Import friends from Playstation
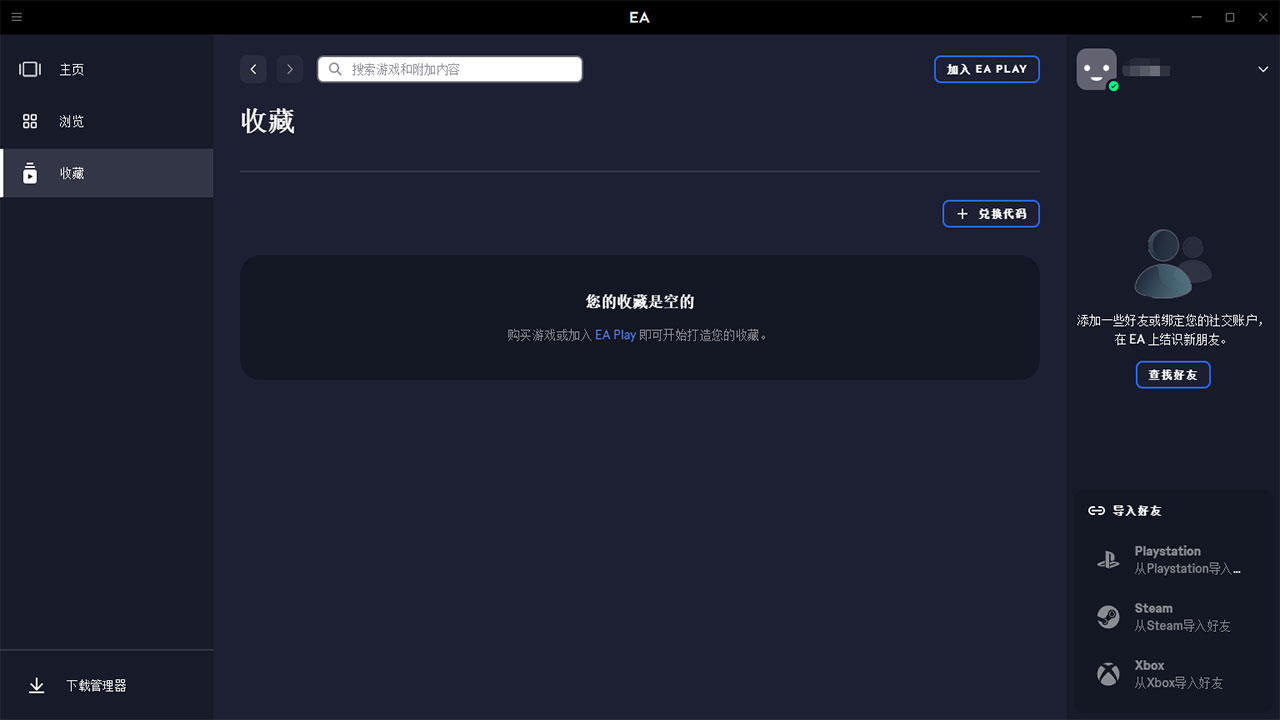 click(x=1173, y=560)
